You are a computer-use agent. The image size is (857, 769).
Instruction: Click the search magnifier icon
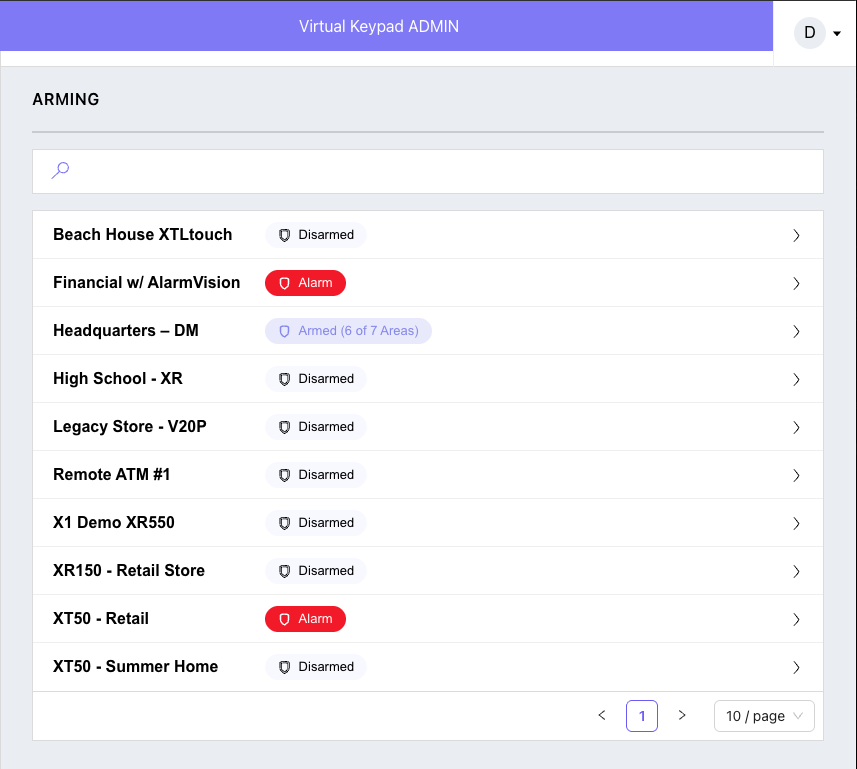tap(60, 171)
